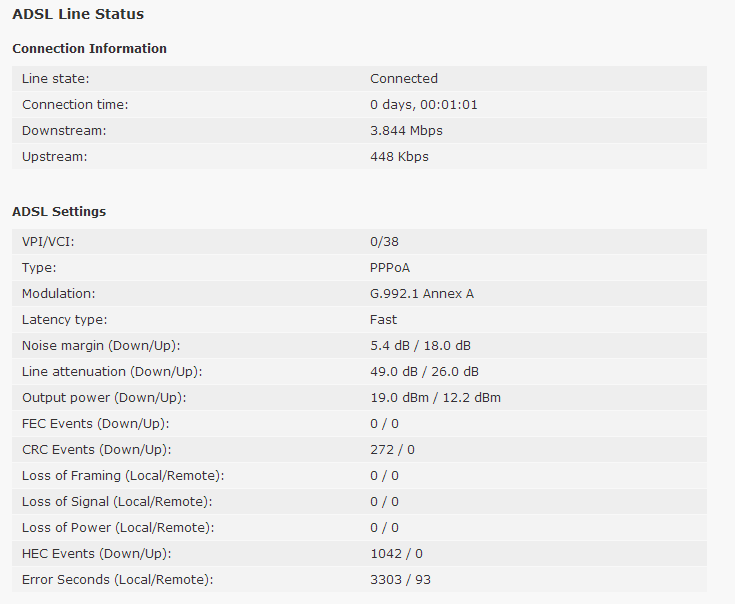Select the CRC Events 272 / 0 value
The width and height of the screenshot is (735, 604).
point(392,450)
